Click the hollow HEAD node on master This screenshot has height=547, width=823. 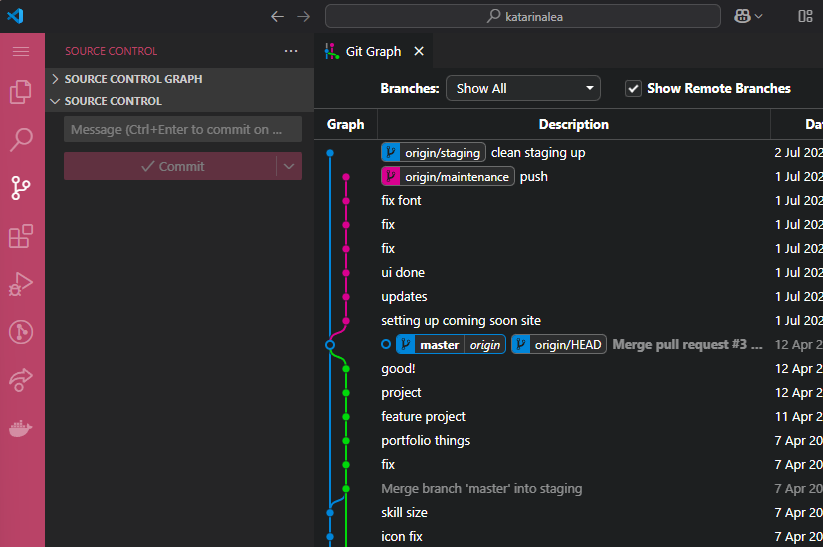click(x=330, y=345)
